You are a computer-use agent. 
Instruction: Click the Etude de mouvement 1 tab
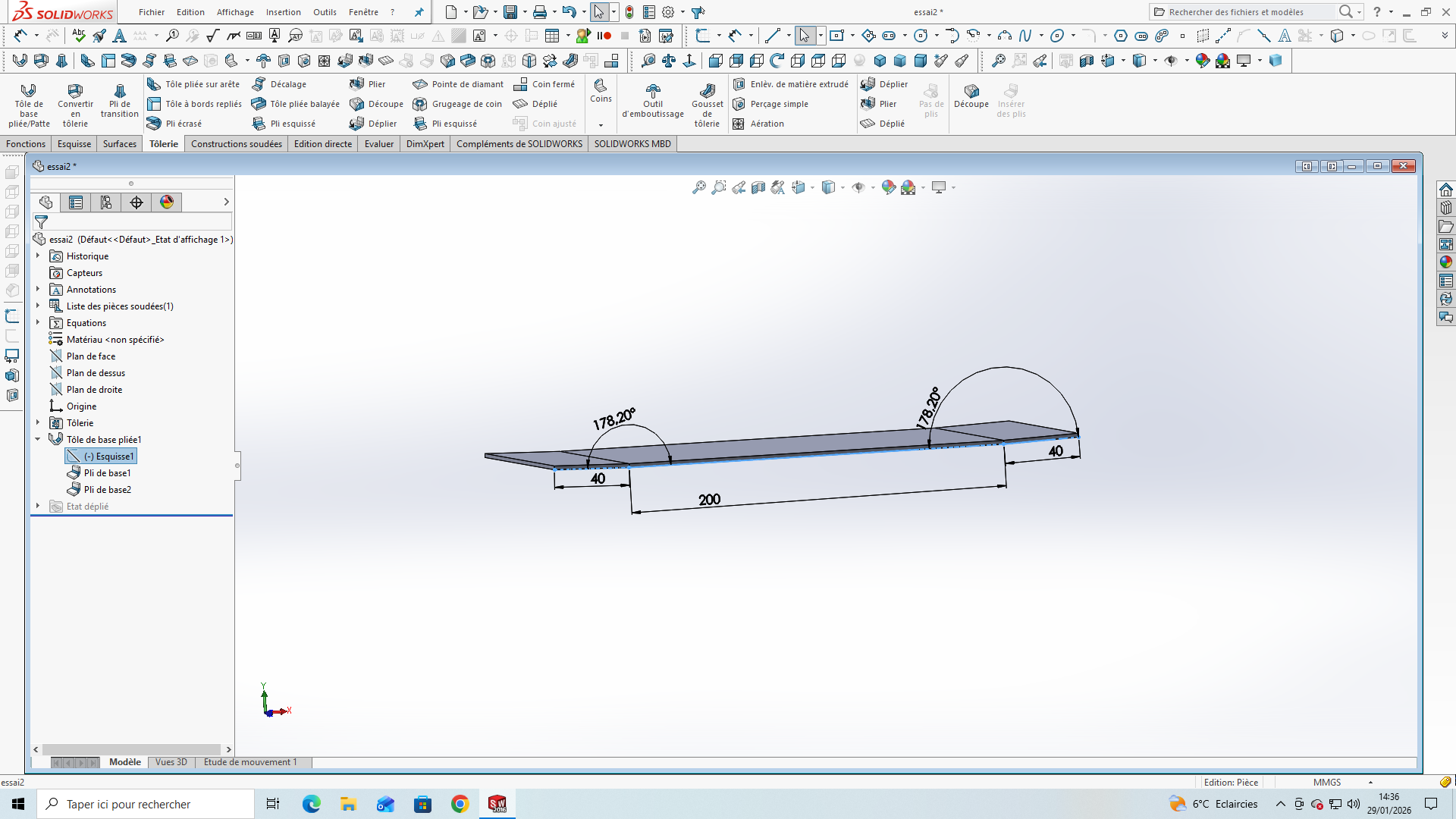(x=250, y=762)
